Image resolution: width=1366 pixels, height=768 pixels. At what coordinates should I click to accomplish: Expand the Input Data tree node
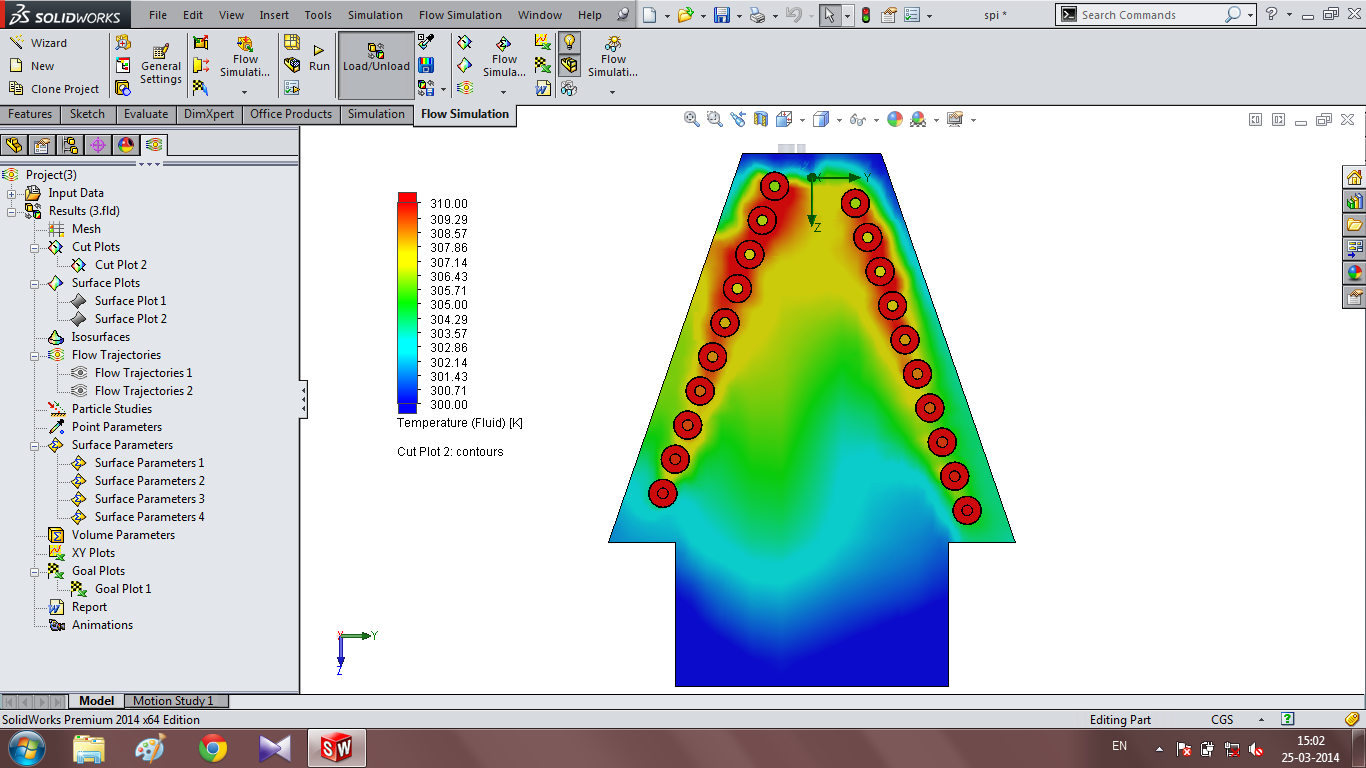point(12,193)
